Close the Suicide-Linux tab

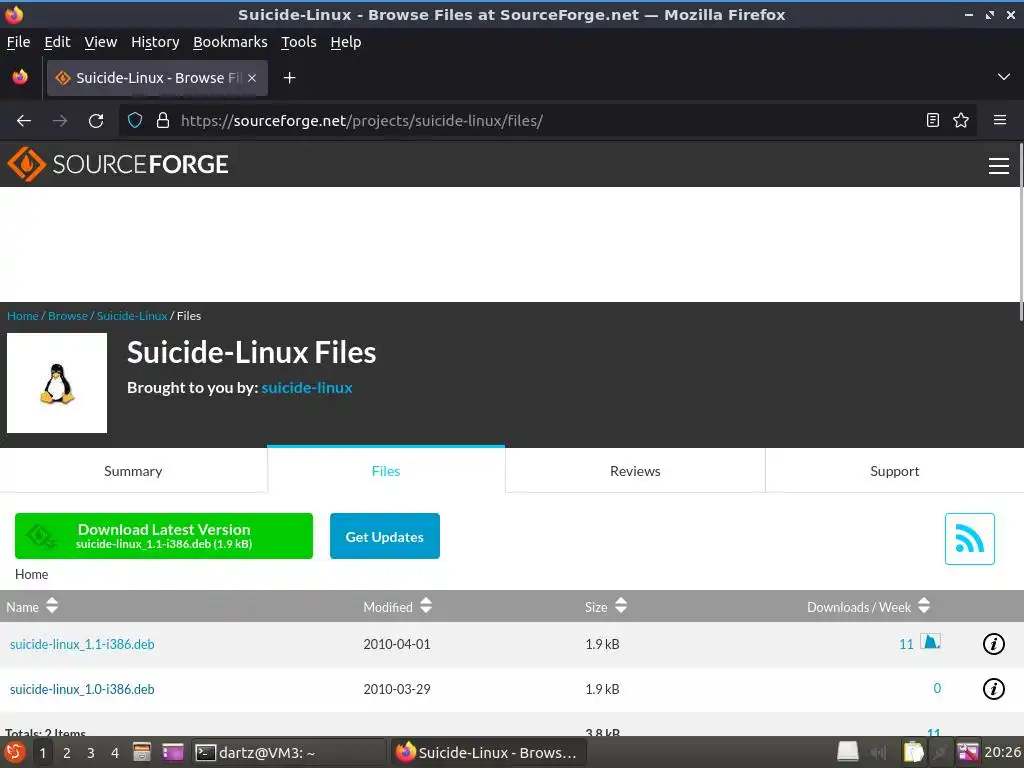coord(252,78)
